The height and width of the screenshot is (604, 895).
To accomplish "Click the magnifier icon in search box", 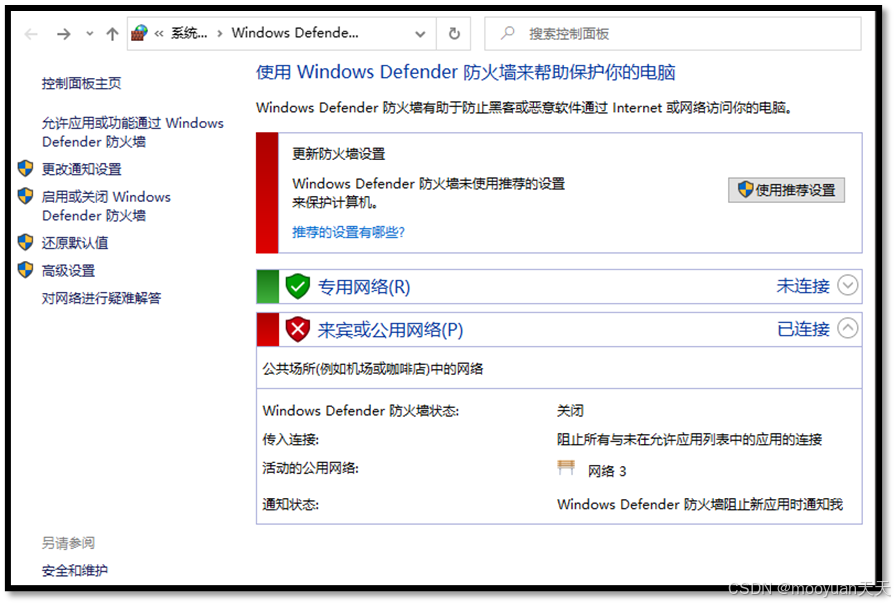I will coord(507,33).
